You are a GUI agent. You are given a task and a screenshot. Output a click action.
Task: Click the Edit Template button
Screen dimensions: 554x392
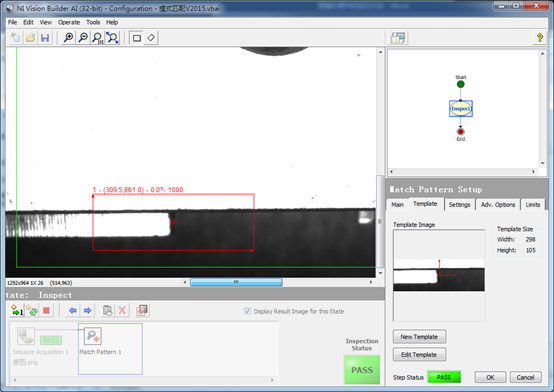coord(419,355)
